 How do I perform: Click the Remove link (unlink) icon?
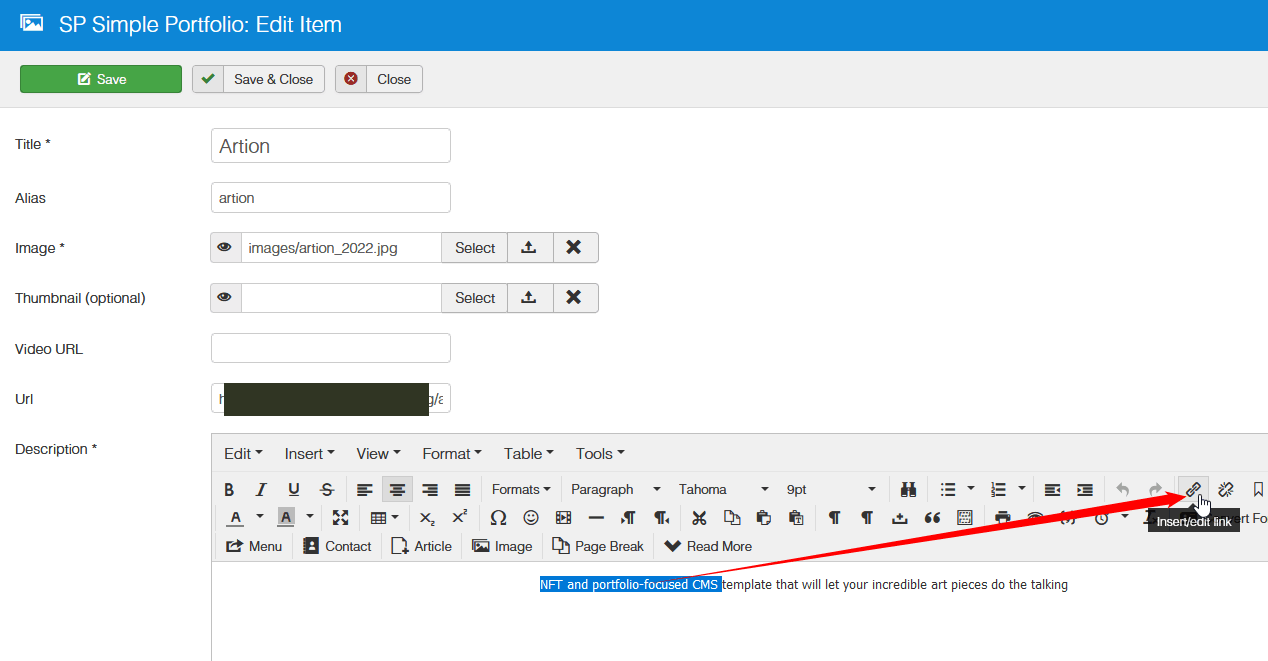1226,489
